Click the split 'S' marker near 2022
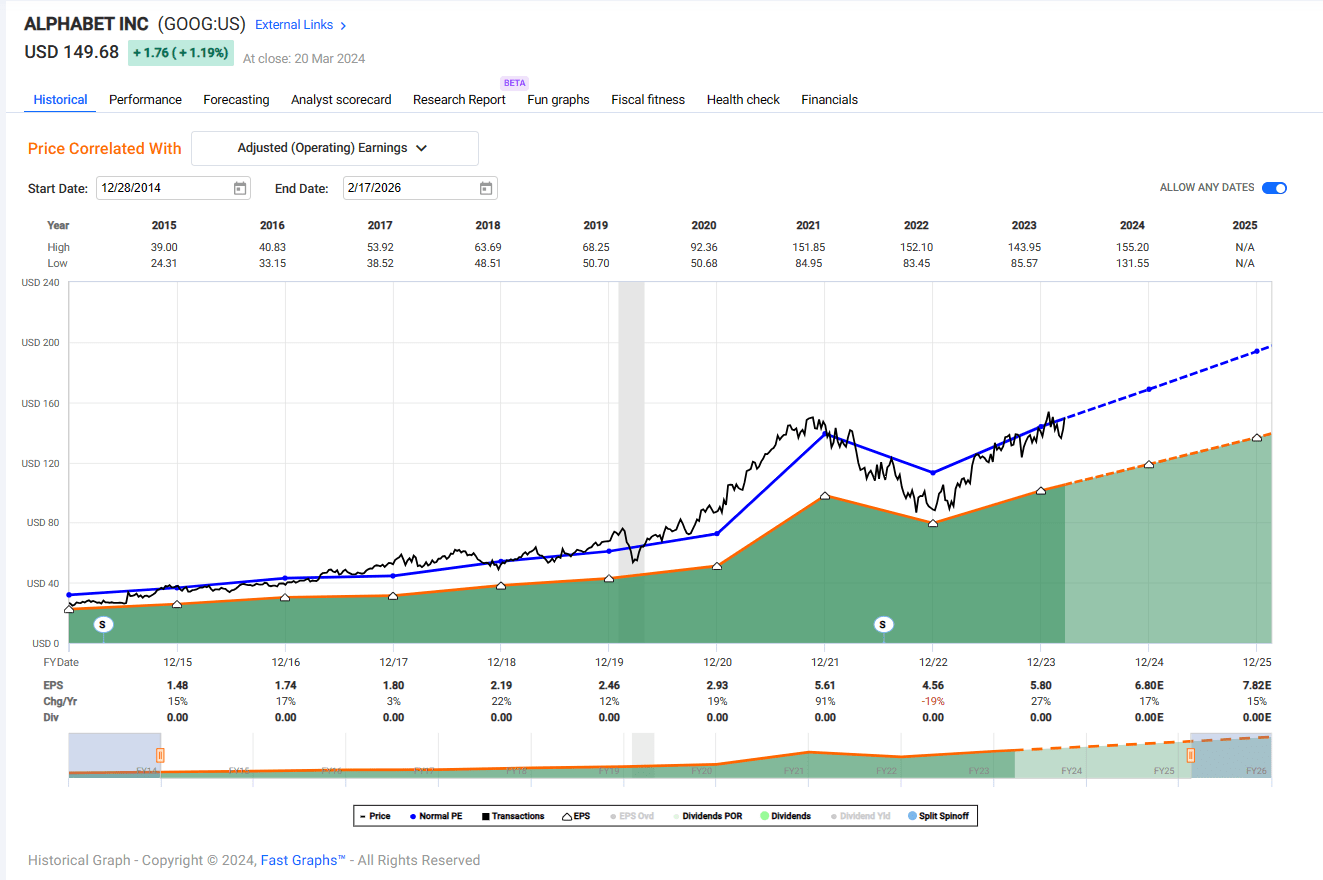The width and height of the screenshot is (1323, 880). click(882, 624)
